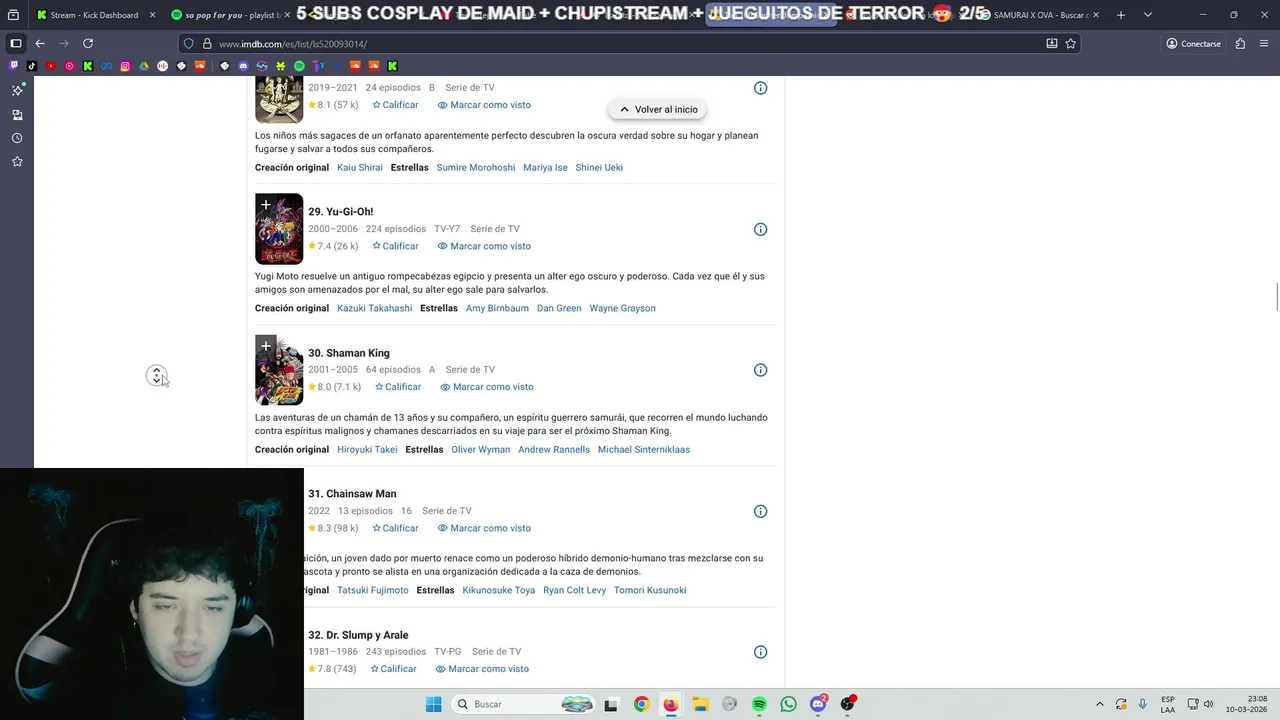Open Tatsuki Fujimoto creator link

pos(372,590)
